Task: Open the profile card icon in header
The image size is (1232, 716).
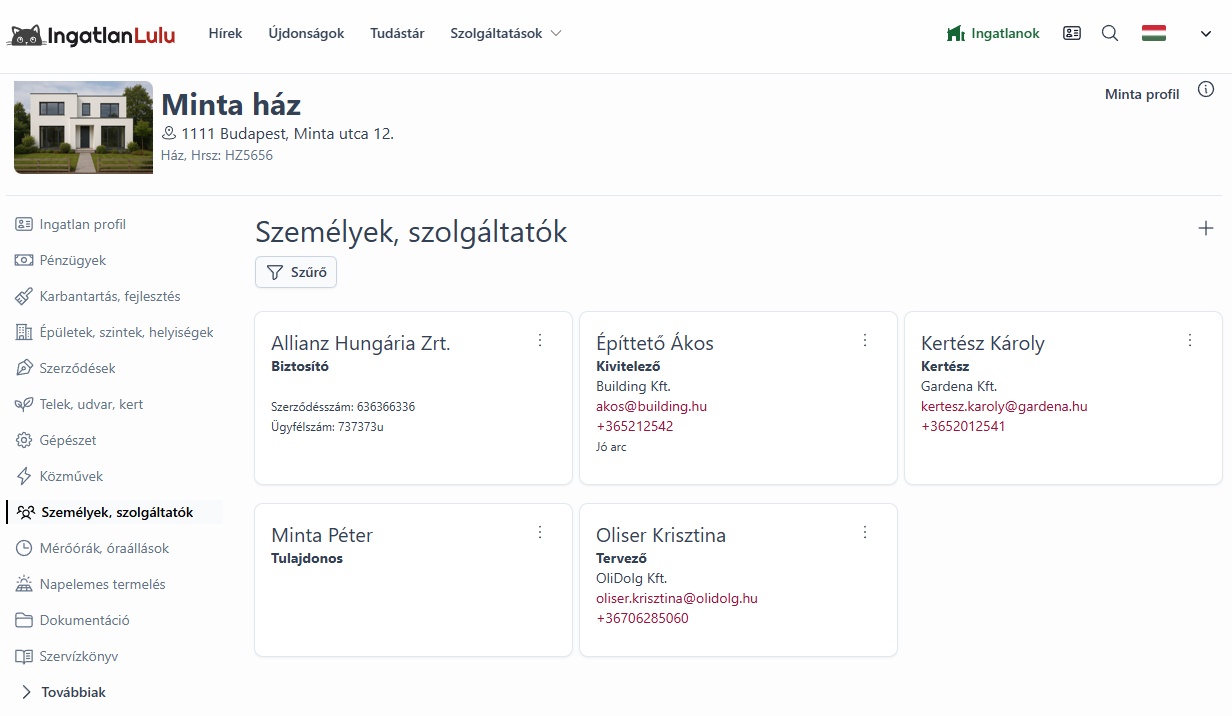Action: pyautogui.click(x=1072, y=33)
